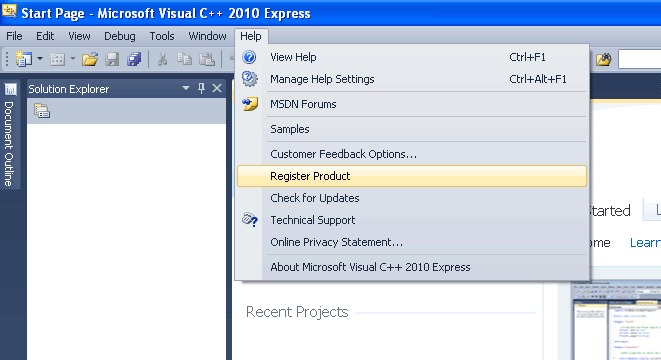Click the Add New Item toolbar icon
Image resolution: width=661 pixels, height=360 pixels.
click(x=57, y=59)
